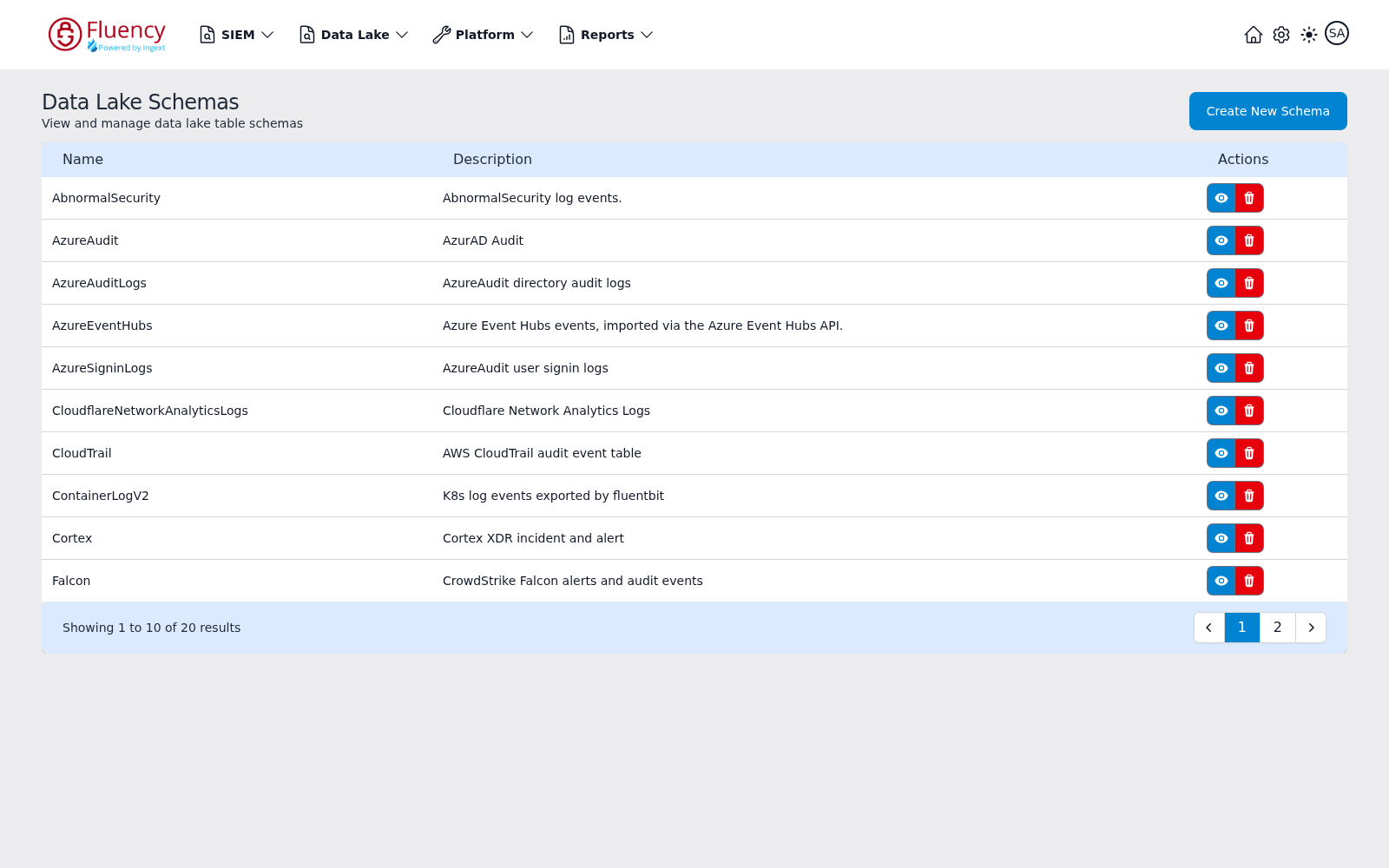Click 'K8s log events exported by fluentbit'
The image size is (1389, 868).
coord(553,496)
